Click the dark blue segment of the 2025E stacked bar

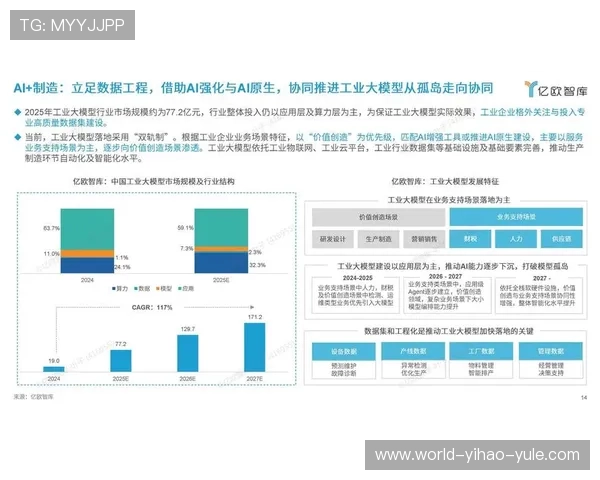(221, 263)
